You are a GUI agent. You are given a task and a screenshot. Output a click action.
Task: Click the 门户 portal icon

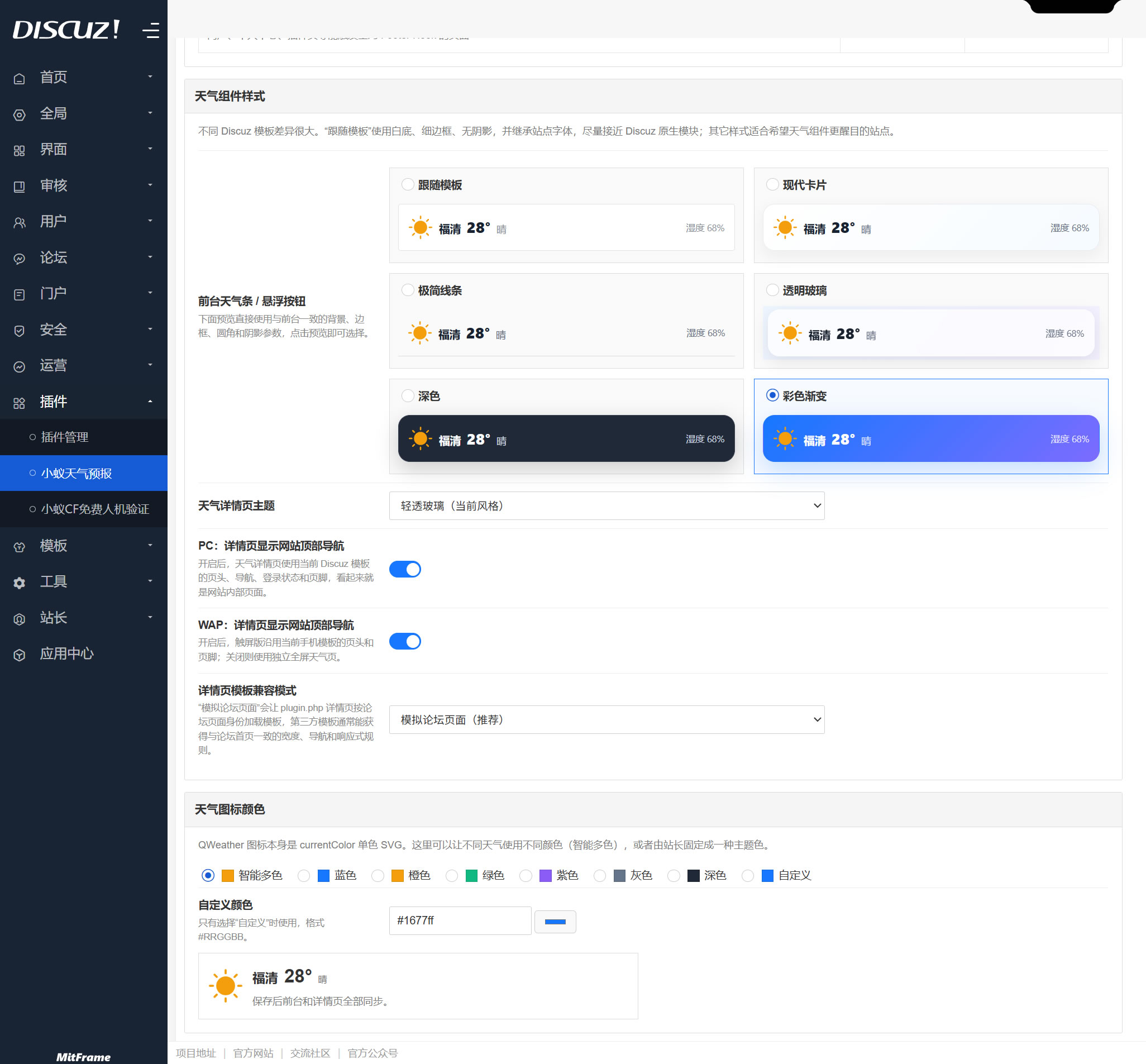19,294
